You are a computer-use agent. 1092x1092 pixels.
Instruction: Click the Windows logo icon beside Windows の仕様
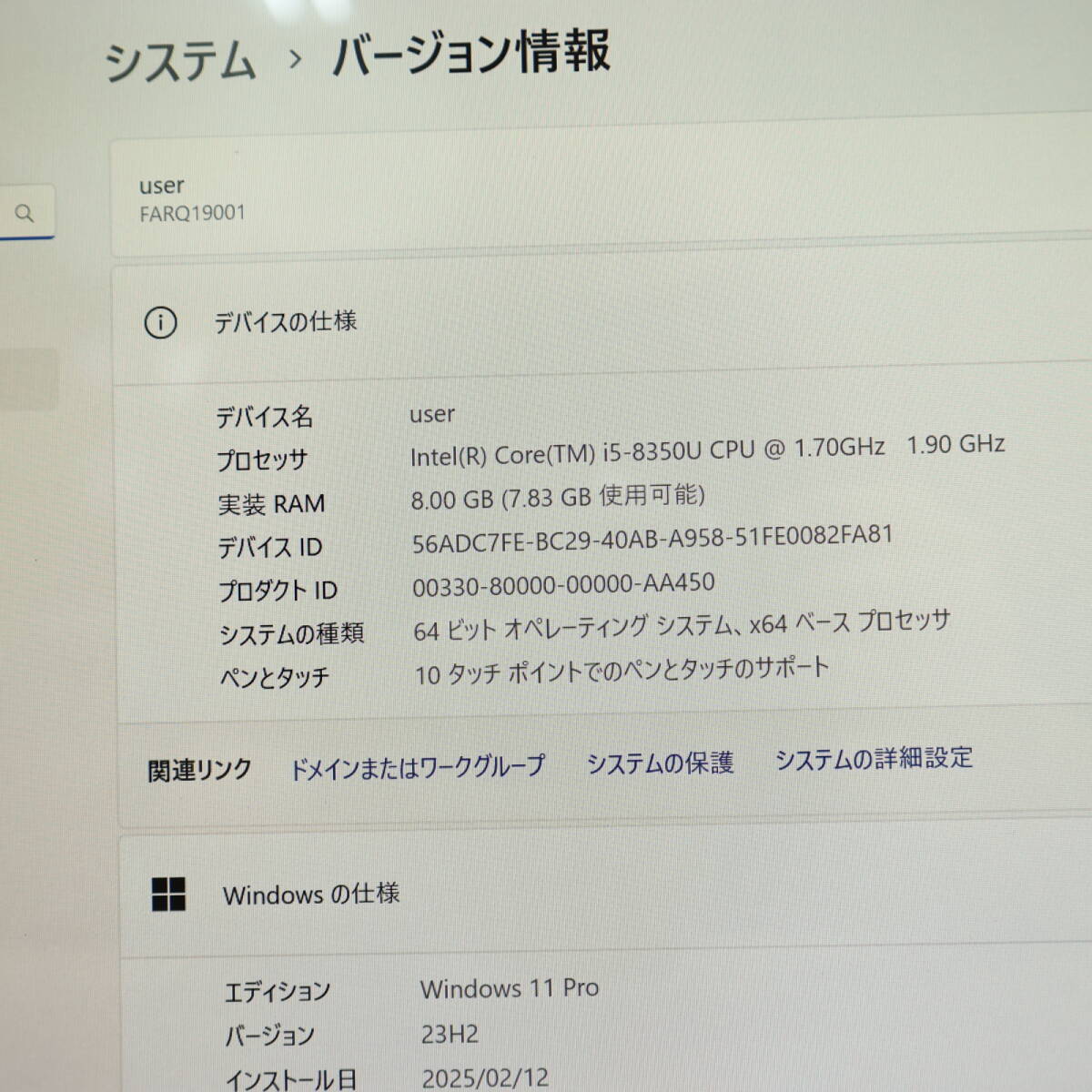168,895
